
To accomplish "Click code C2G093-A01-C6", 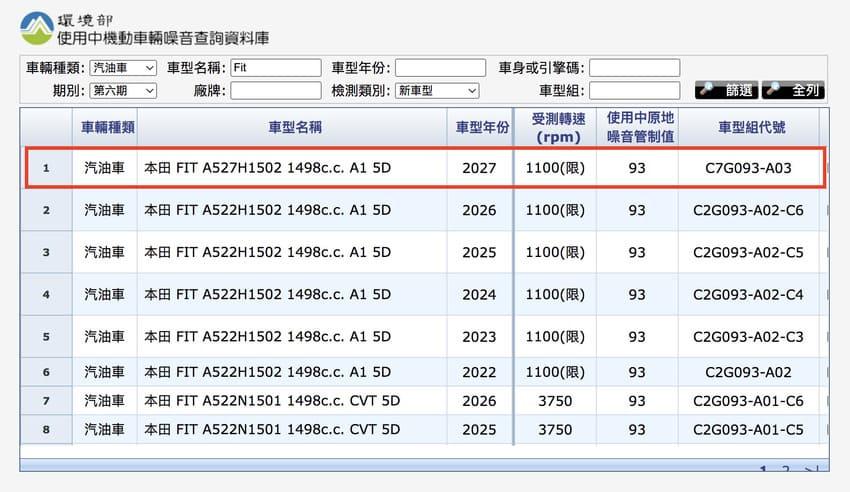I will coord(748,401).
